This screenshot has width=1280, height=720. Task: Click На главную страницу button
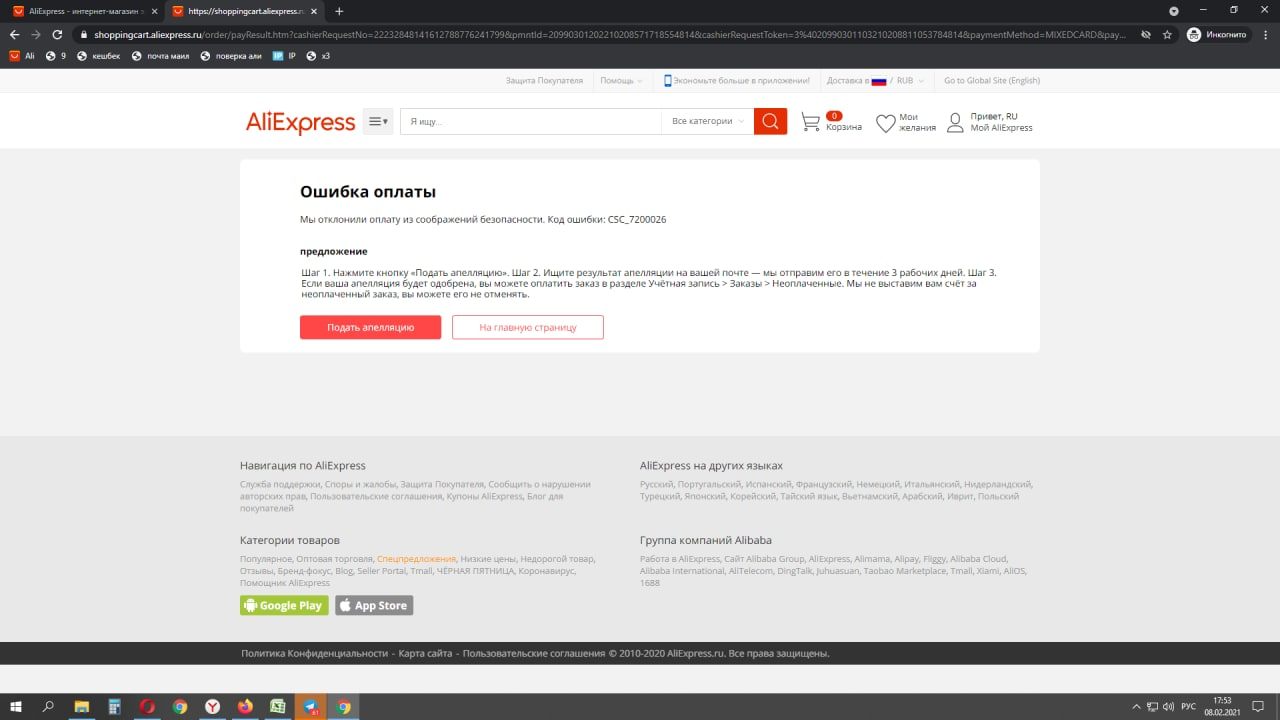click(x=528, y=327)
